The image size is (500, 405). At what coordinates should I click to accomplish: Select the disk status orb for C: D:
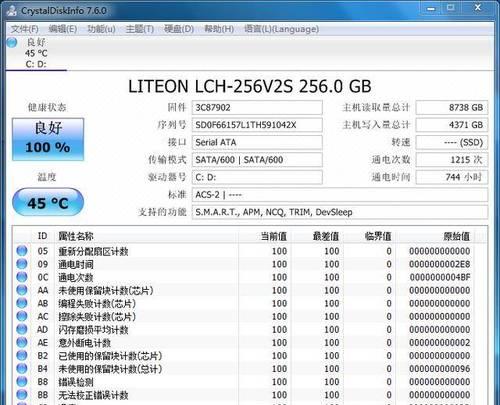[x=12, y=43]
